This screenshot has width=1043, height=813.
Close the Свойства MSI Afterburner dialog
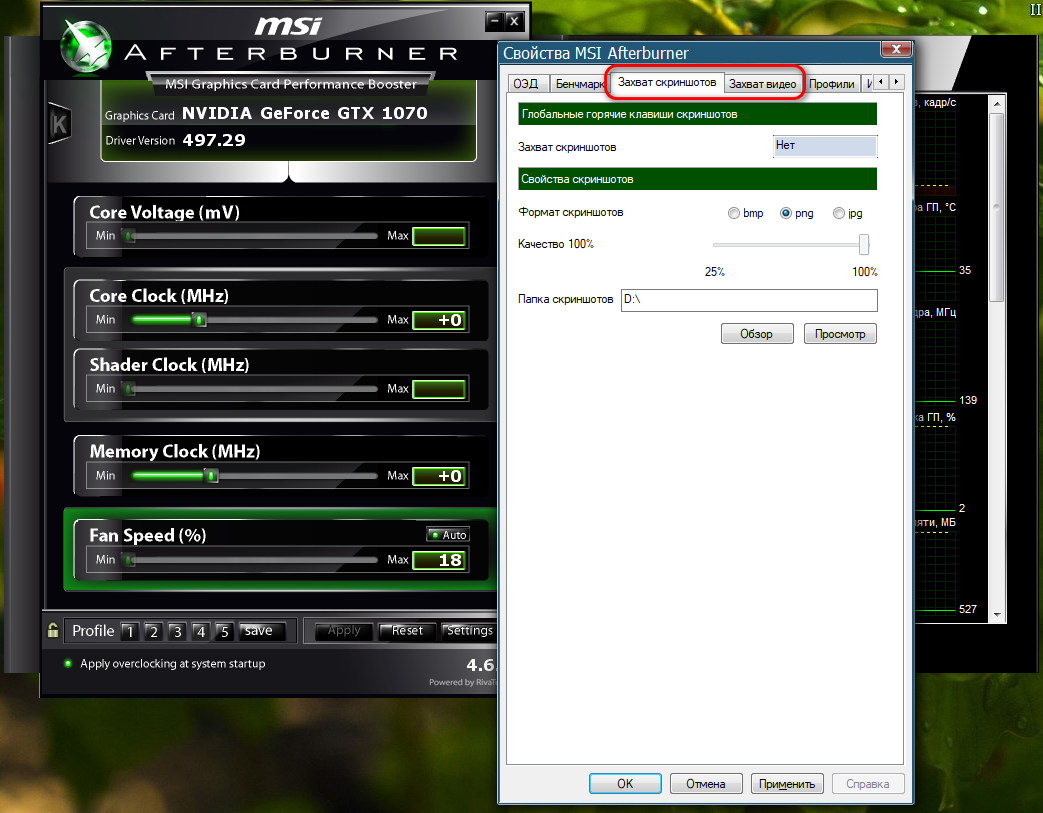click(x=896, y=49)
